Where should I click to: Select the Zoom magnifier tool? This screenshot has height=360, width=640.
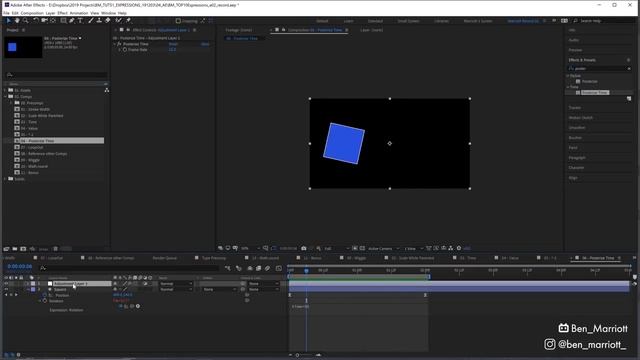click(25, 20)
